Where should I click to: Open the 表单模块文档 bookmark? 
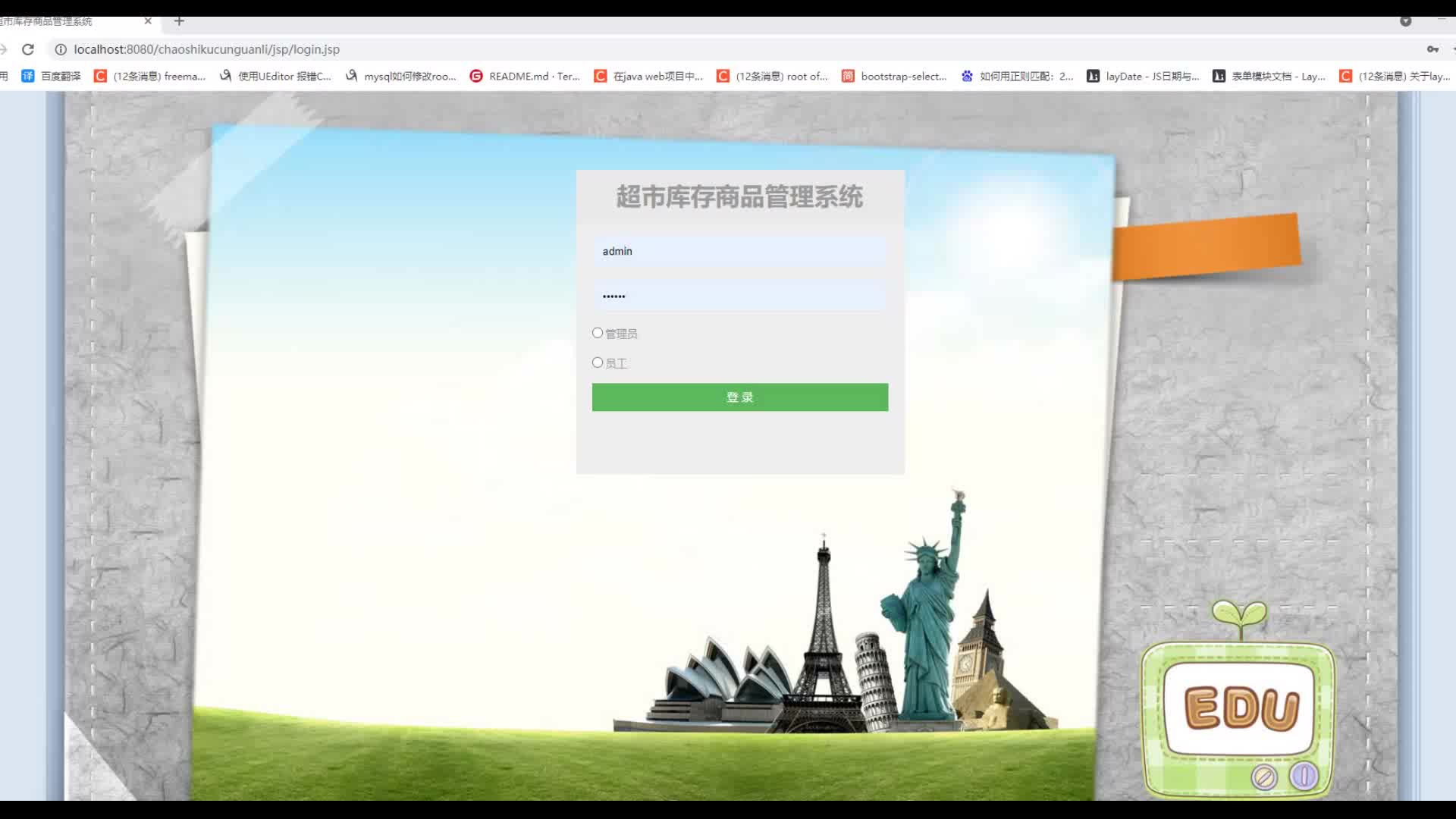[1269, 76]
